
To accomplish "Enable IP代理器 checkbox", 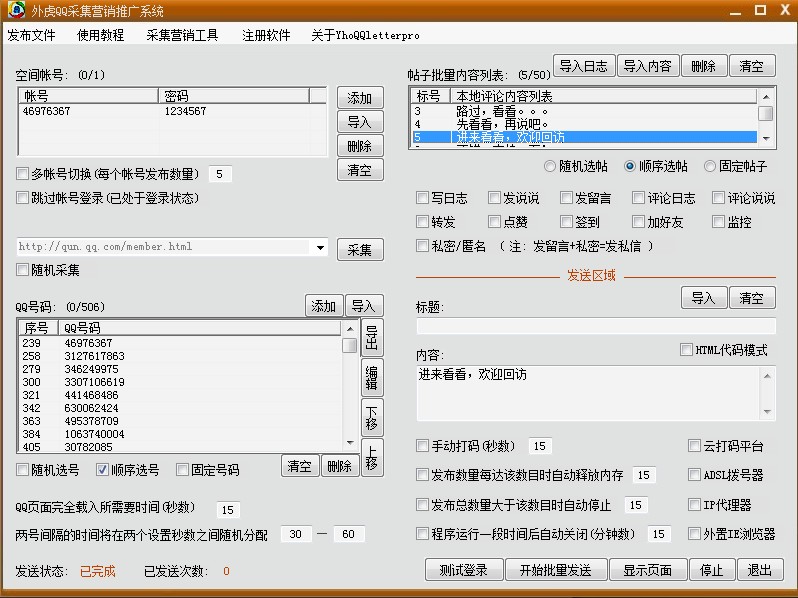I will click(694, 504).
